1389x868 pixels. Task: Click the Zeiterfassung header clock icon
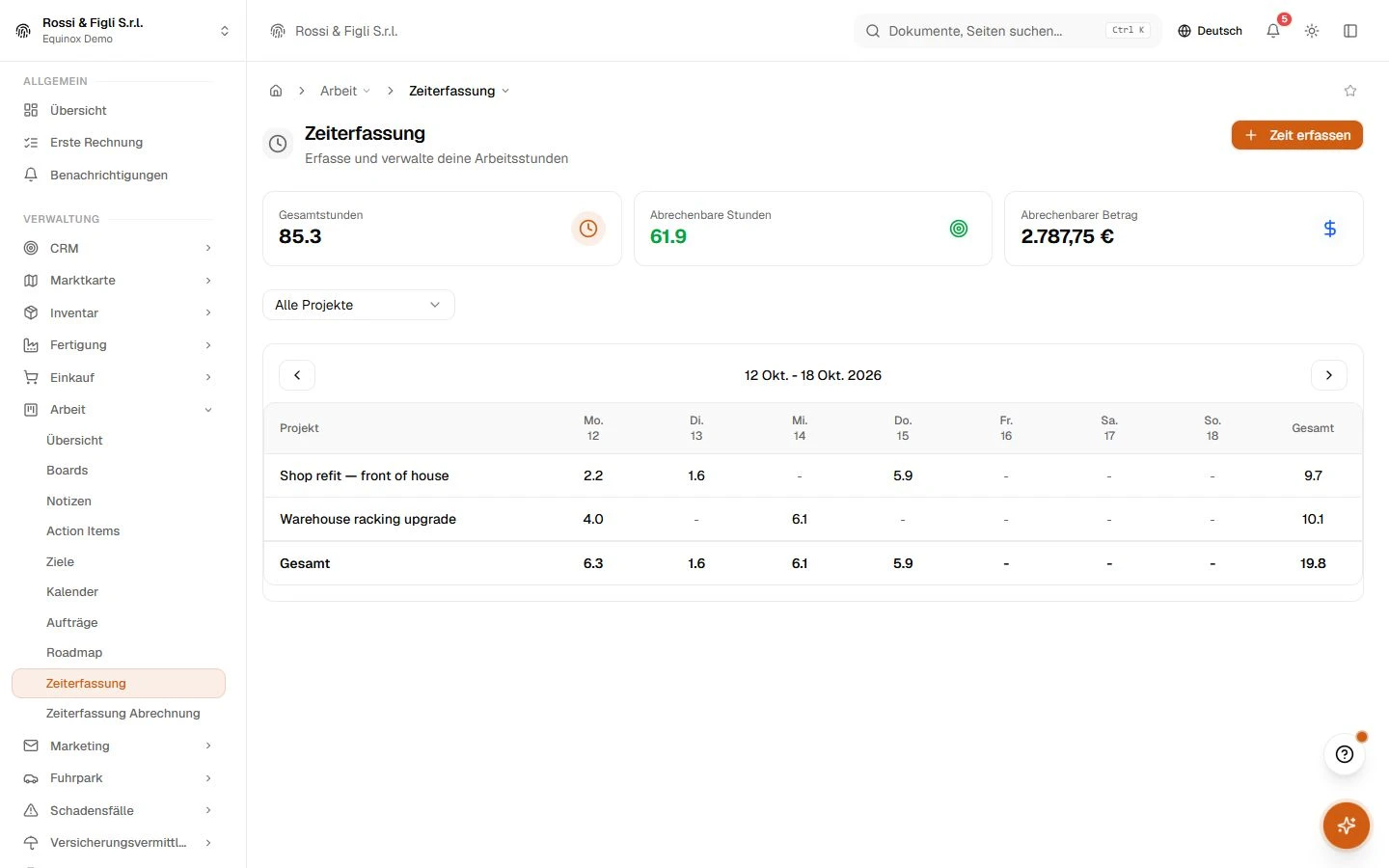278,144
